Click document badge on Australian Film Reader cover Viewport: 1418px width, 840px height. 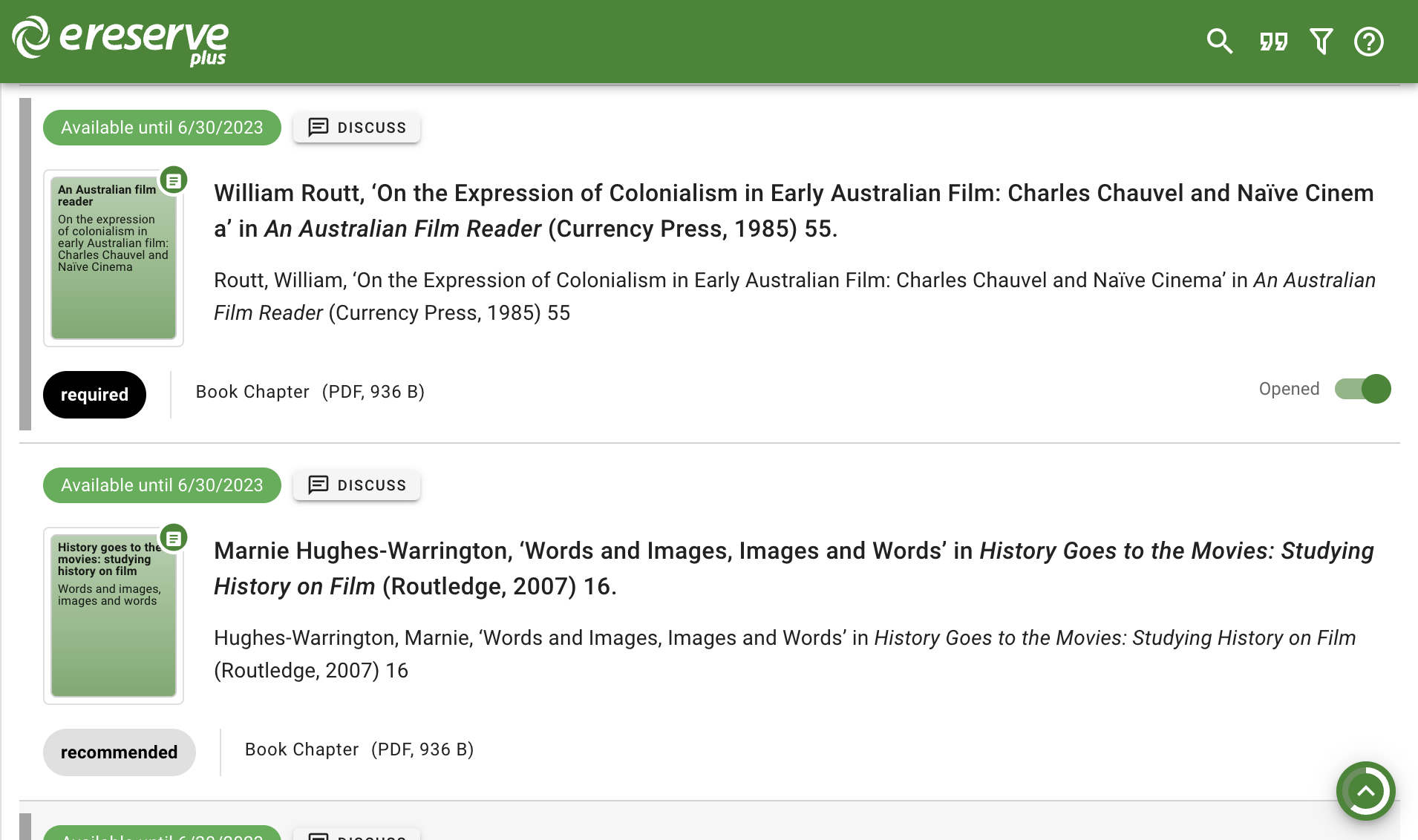pyautogui.click(x=174, y=180)
